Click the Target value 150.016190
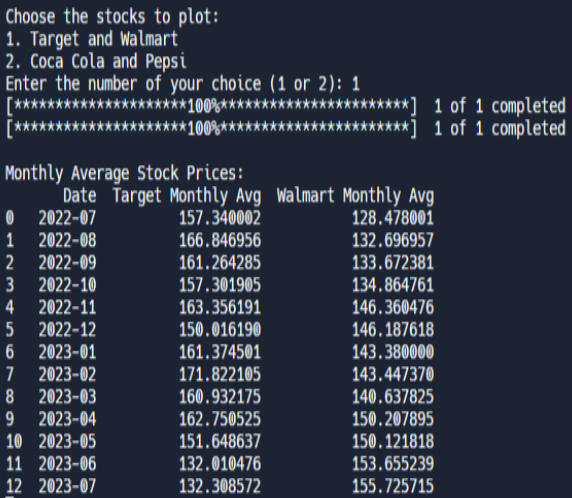The image size is (572, 498). [220, 330]
